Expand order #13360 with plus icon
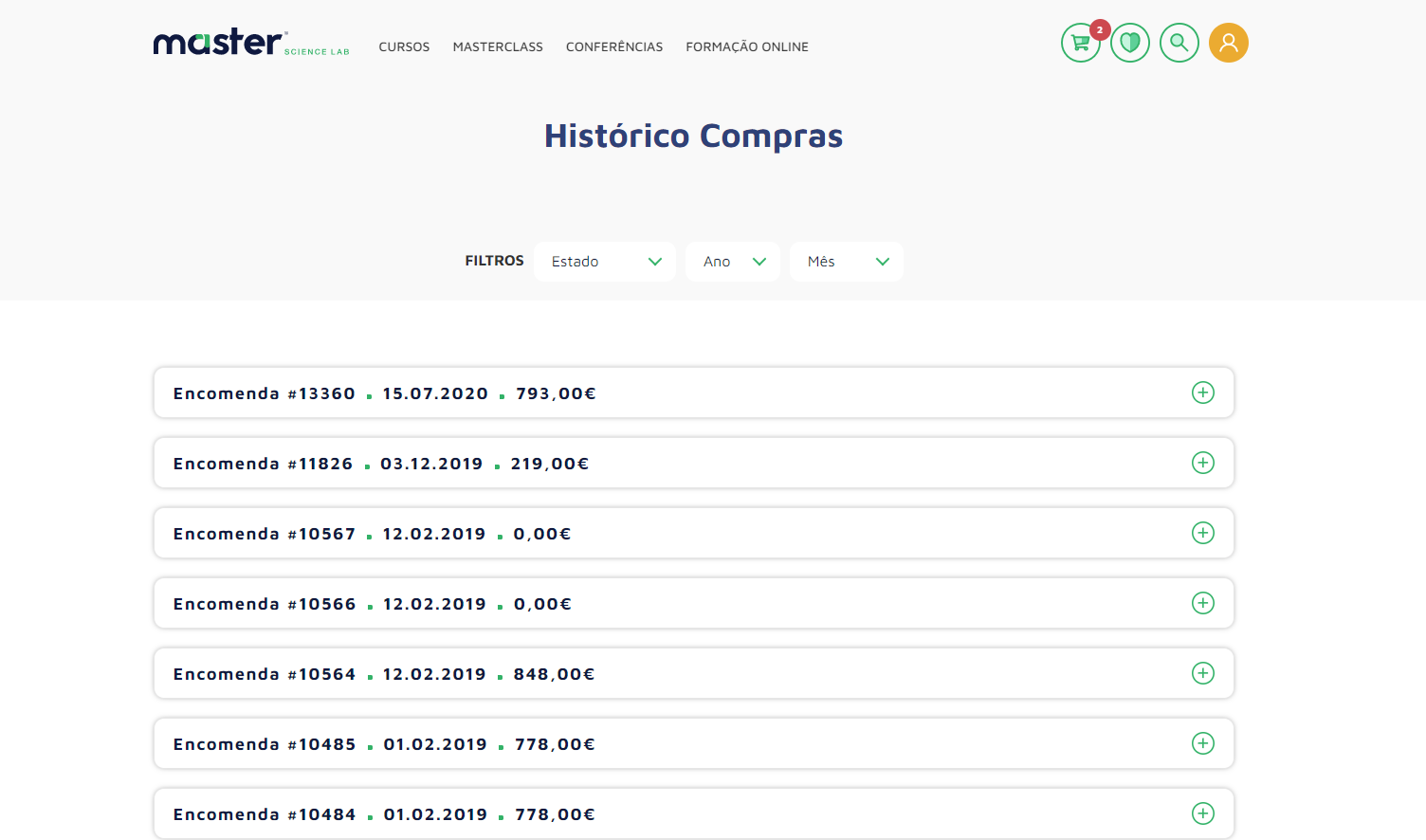The width and height of the screenshot is (1426, 840). pos(1203,393)
